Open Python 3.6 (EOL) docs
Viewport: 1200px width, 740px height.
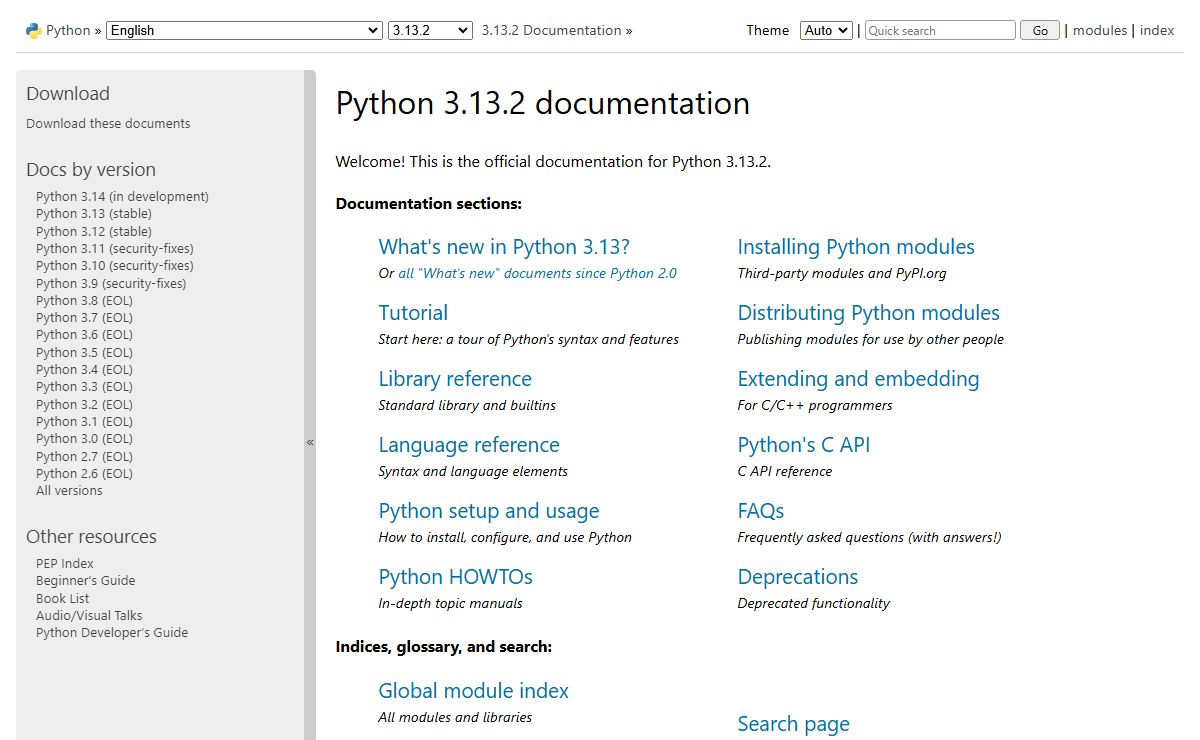[x=84, y=335]
